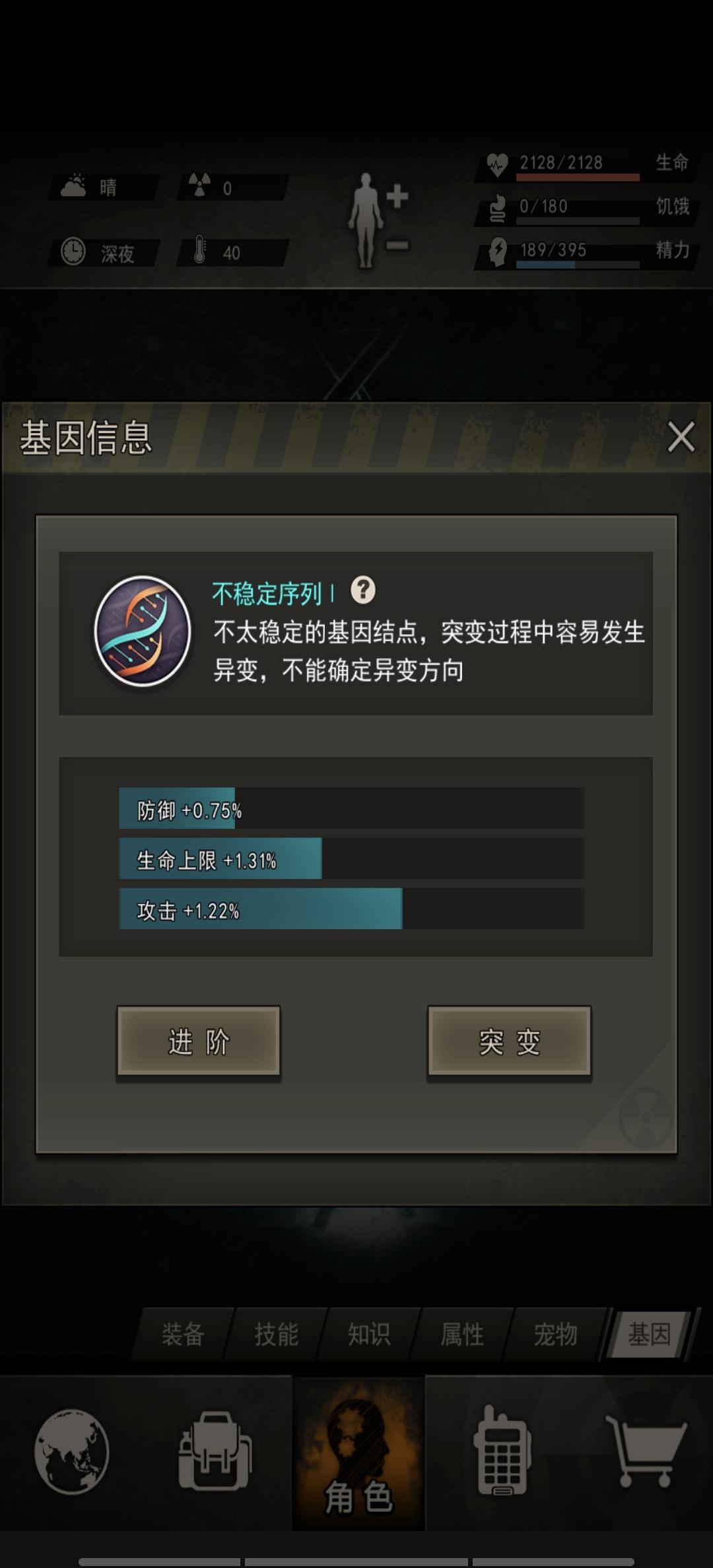Screen dimensions: 713x1568
Task: Switch to the 属性 tab
Action: [x=462, y=1334]
